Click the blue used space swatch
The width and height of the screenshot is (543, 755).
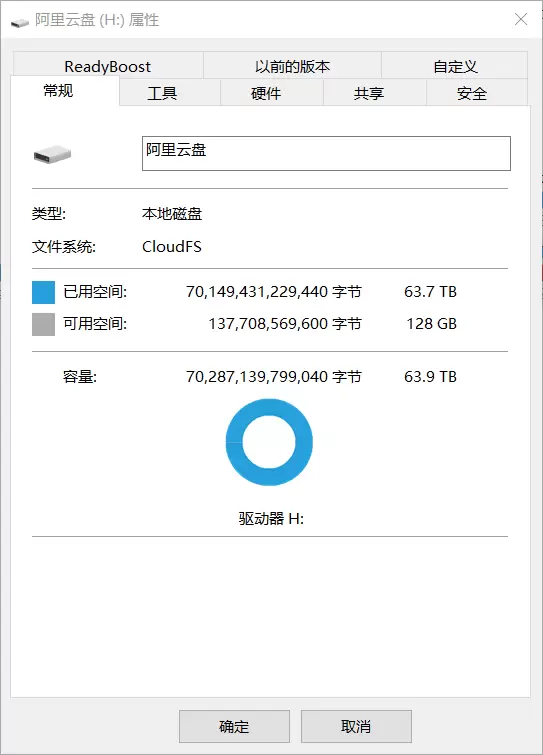(x=43, y=292)
